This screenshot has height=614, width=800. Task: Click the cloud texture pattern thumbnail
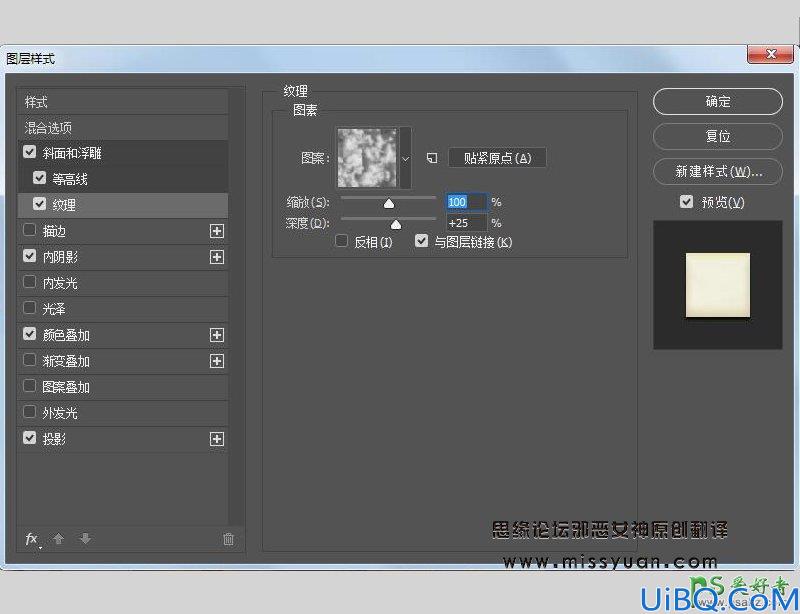coord(367,158)
